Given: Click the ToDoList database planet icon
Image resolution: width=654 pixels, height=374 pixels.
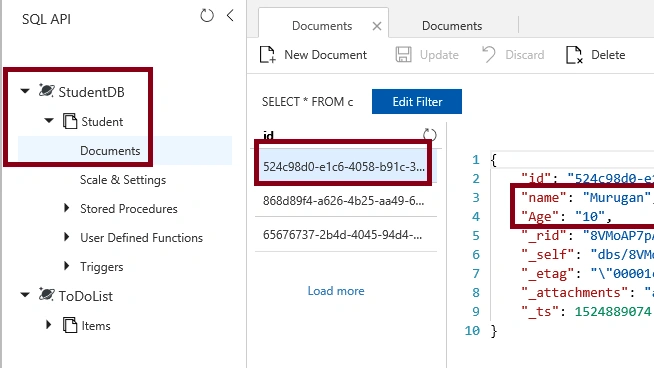Looking at the screenshot, I should point(46,294).
